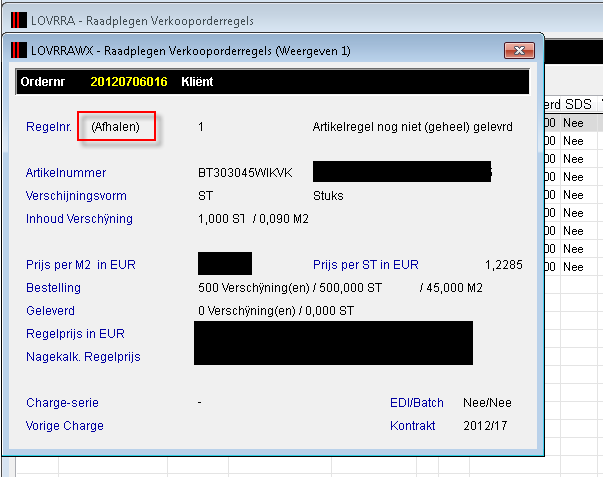The width and height of the screenshot is (603, 477).
Task: Click the Charge-serie label
Action: (x=62, y=403)
